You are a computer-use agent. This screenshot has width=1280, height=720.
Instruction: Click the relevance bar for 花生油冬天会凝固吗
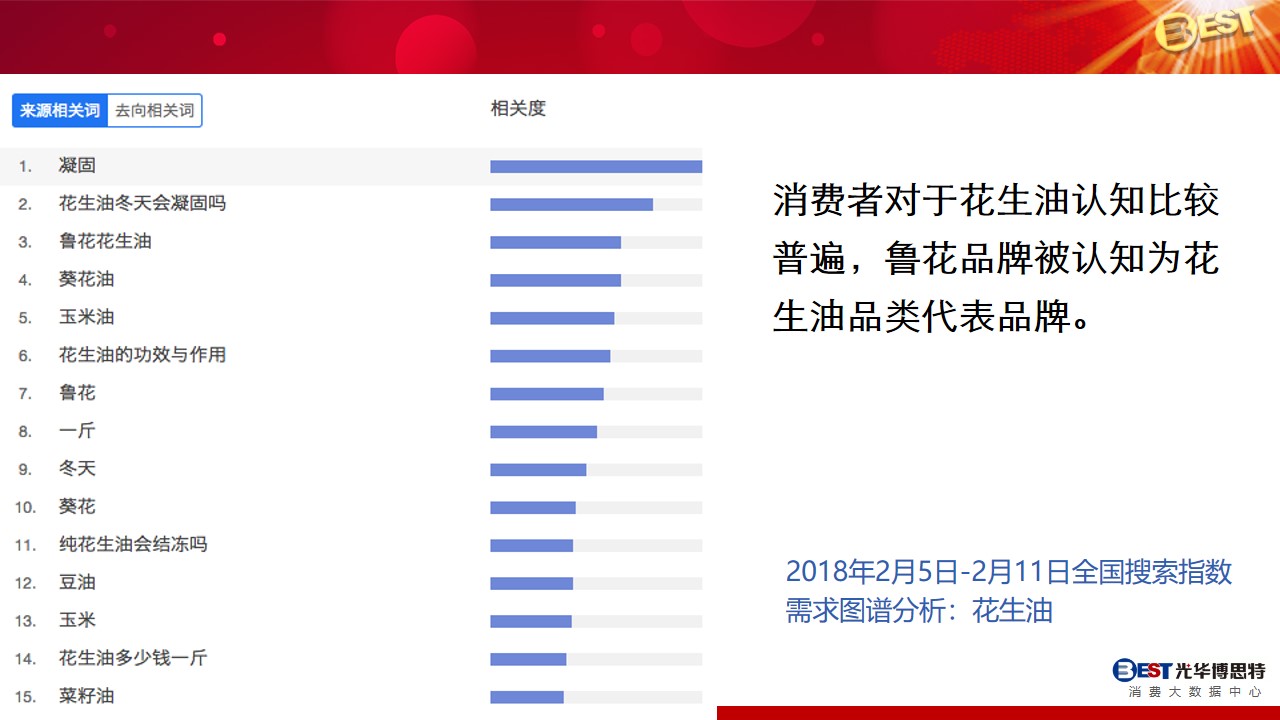596,205
